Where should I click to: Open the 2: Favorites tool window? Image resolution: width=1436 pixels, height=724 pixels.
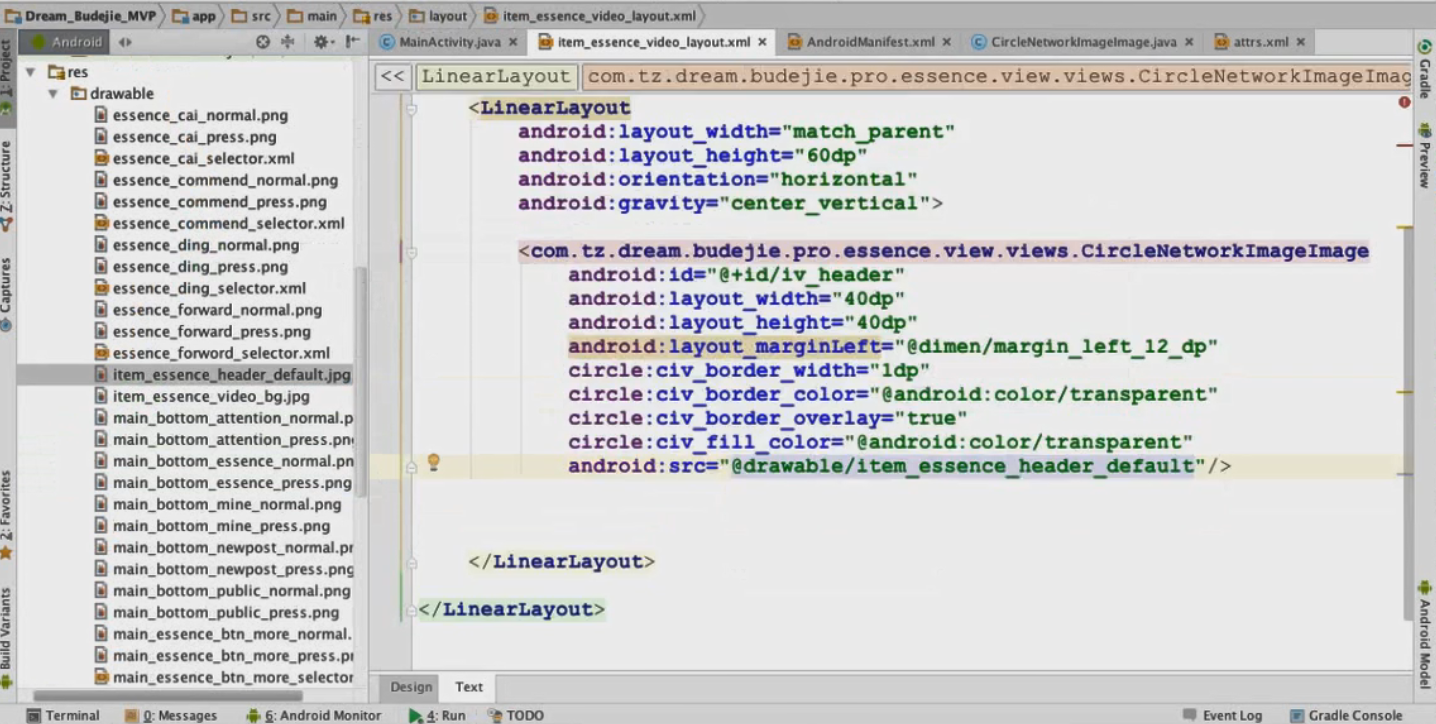click(8, 514)
